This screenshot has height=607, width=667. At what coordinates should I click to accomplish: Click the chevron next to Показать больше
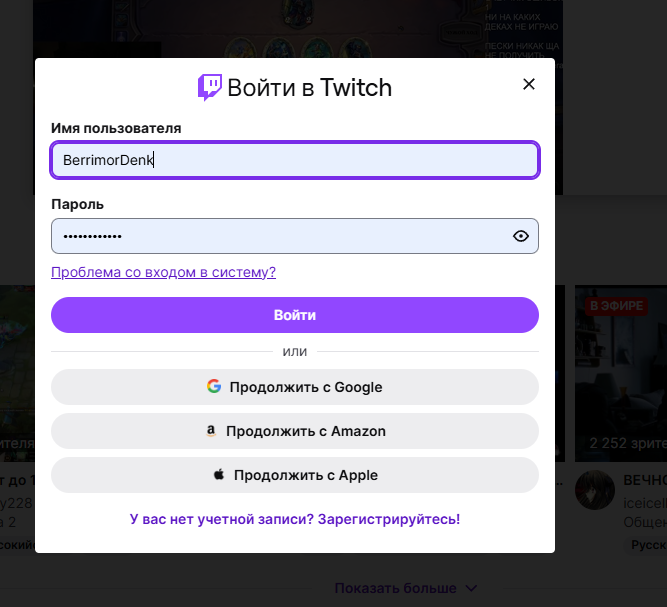tap(472, 588)
